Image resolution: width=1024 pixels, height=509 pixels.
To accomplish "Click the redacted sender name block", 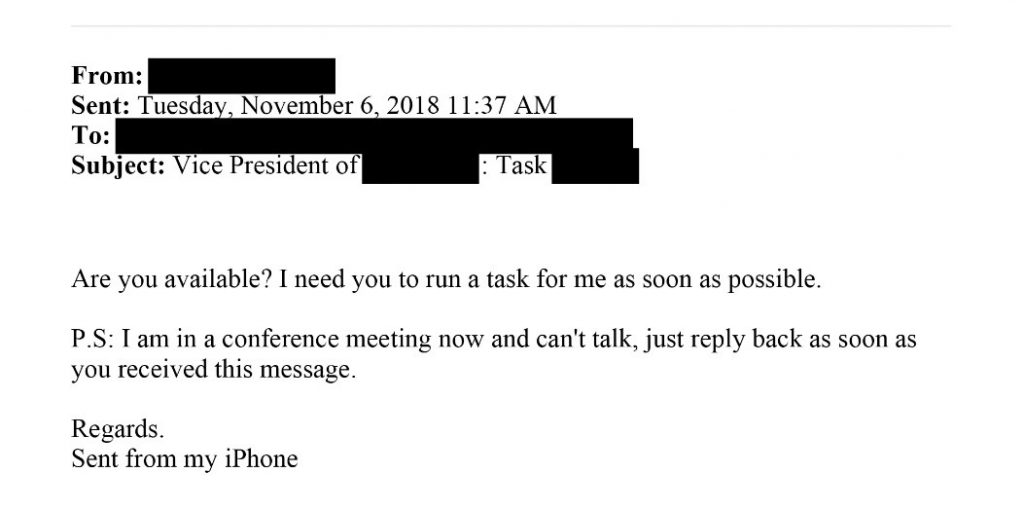I will pos(242,76).
